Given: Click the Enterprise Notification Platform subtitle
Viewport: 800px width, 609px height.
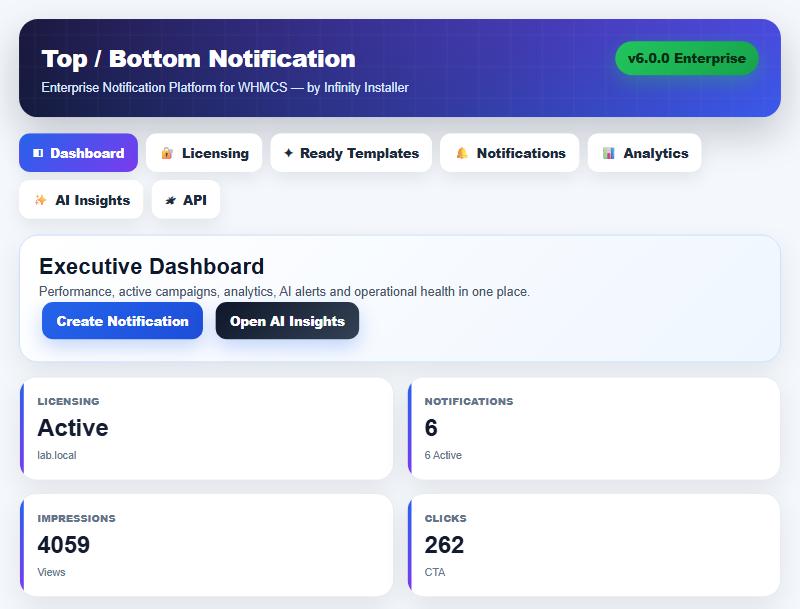Looking at the screenshot, I should (x=225, y=88).
